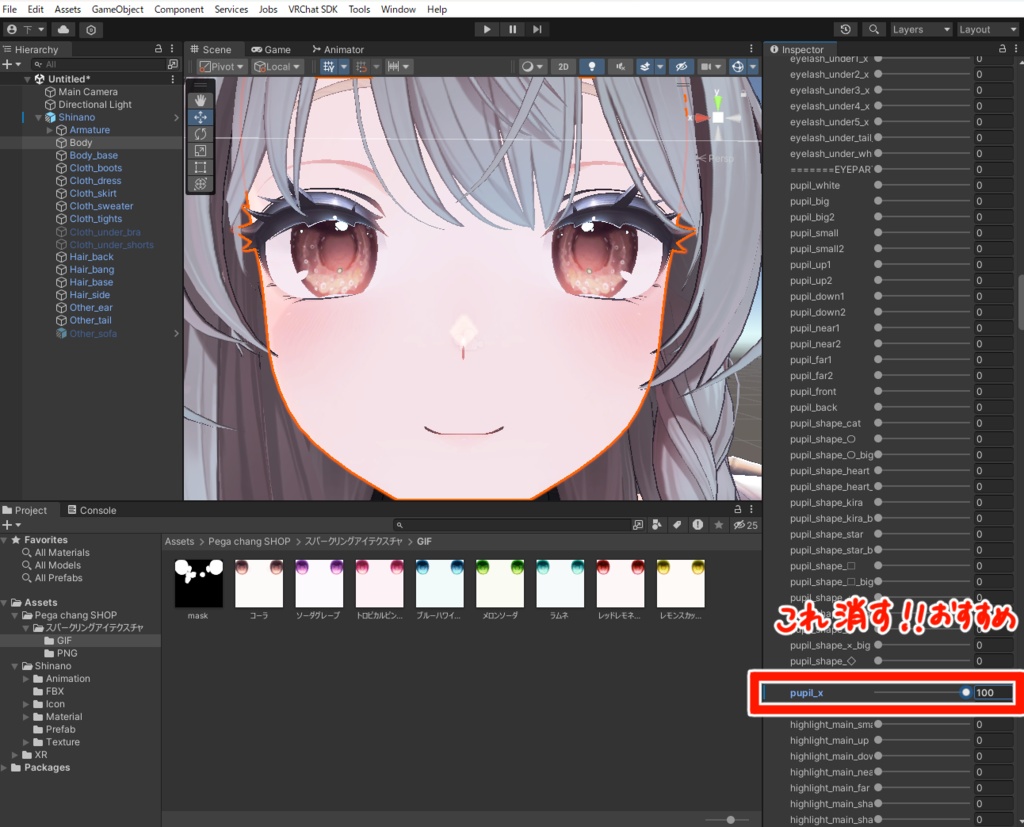Toggle hidden objects visibility in scene
This screenshot has height=827, width=1024.
click(681, 67)
